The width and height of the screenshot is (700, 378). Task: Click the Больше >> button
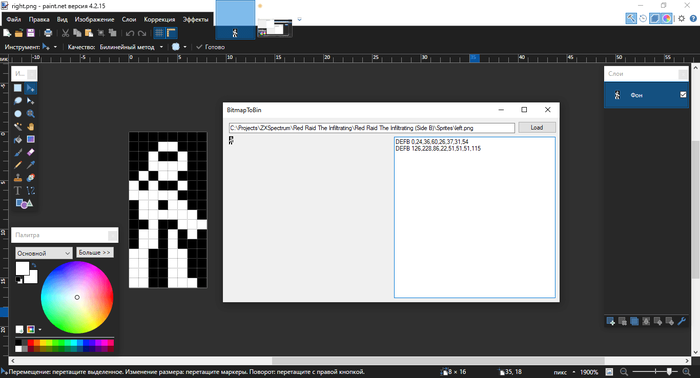(95, 253)
